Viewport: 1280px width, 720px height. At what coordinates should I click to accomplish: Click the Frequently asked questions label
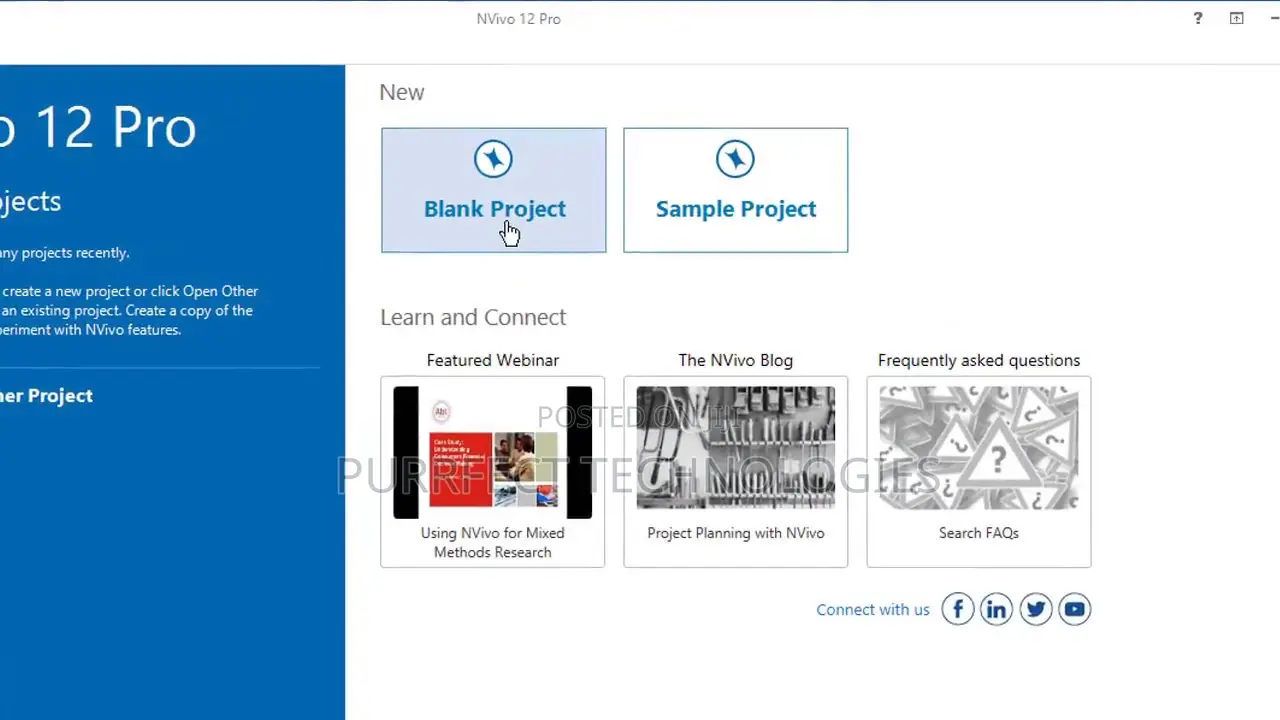click(979, 360)
